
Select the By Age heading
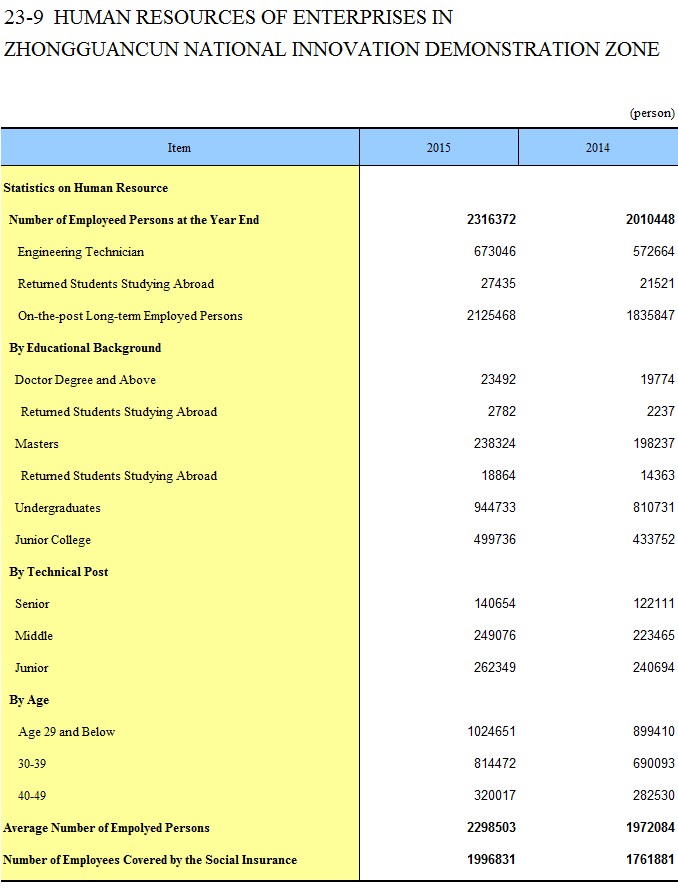[29, 700]
